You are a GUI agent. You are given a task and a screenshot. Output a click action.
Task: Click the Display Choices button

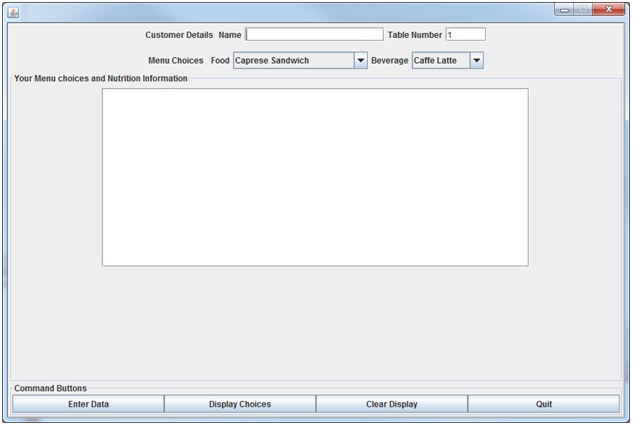pos(240,404)
